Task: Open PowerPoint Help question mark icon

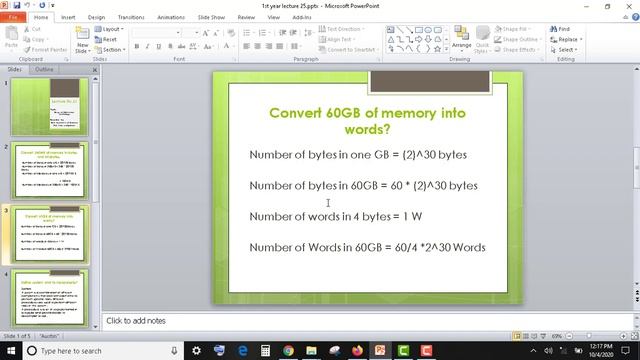Action: point(636,17)
